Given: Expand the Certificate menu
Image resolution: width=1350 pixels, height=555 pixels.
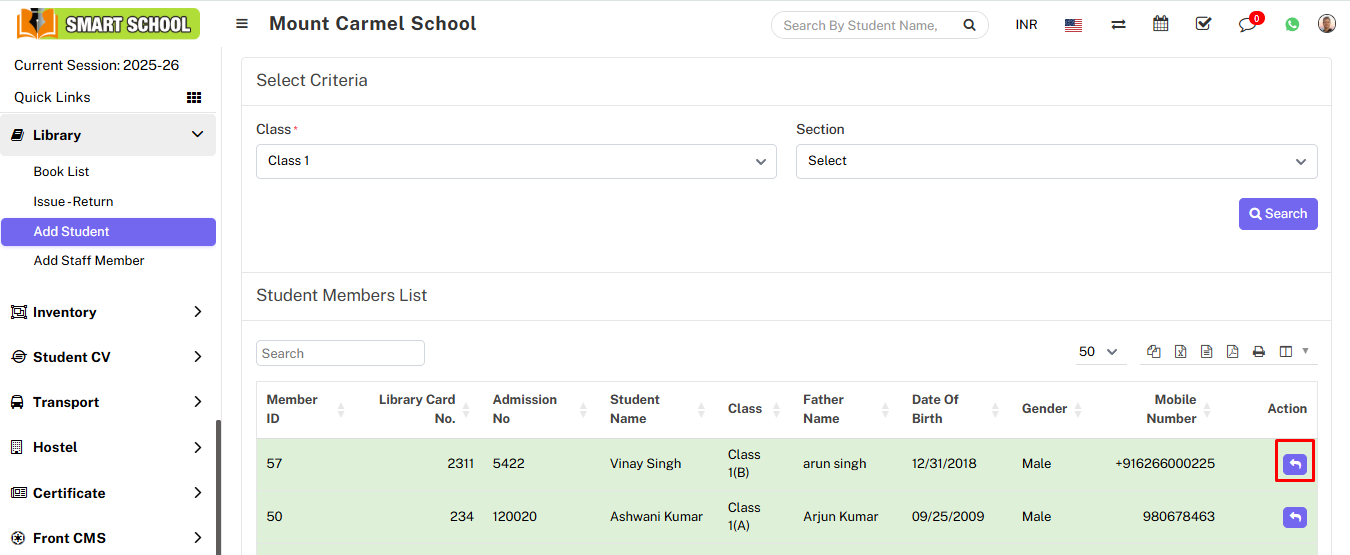Looking at the screenshot, I should 108,493.
